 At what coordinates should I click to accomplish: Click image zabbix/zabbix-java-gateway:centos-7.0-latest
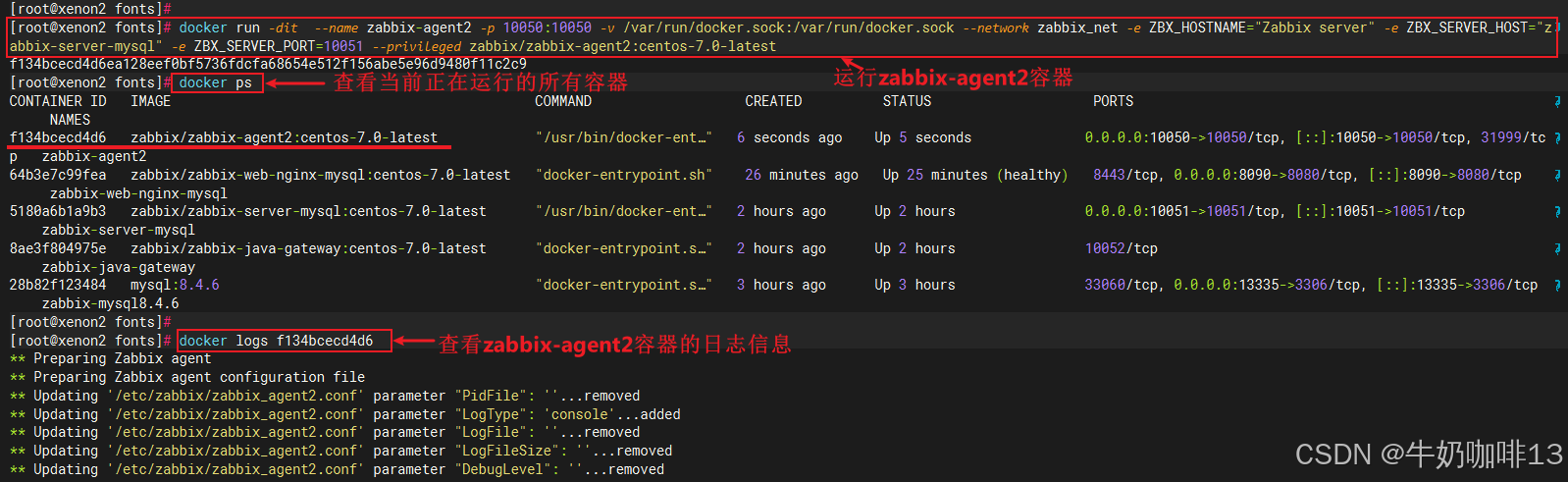308,248
